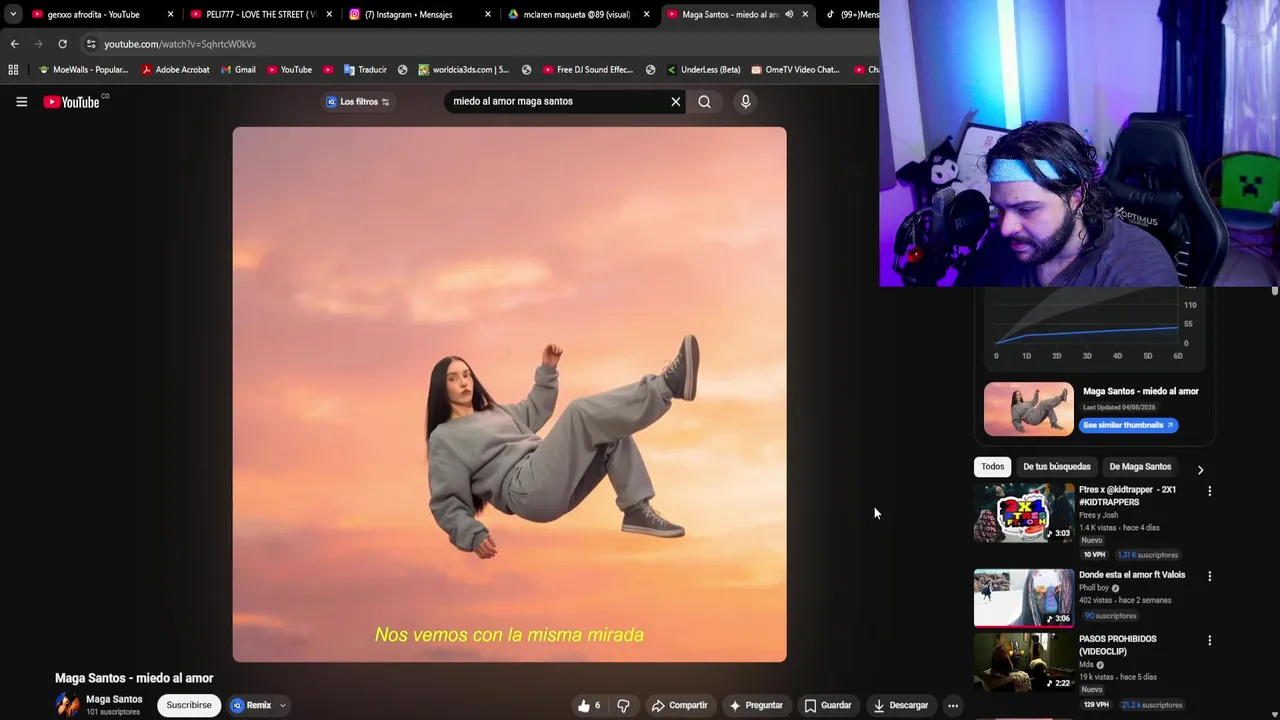Open the Preguntar AI button
The width and height of the screenshot is (1280, 720).
click(x=756, y=705)
